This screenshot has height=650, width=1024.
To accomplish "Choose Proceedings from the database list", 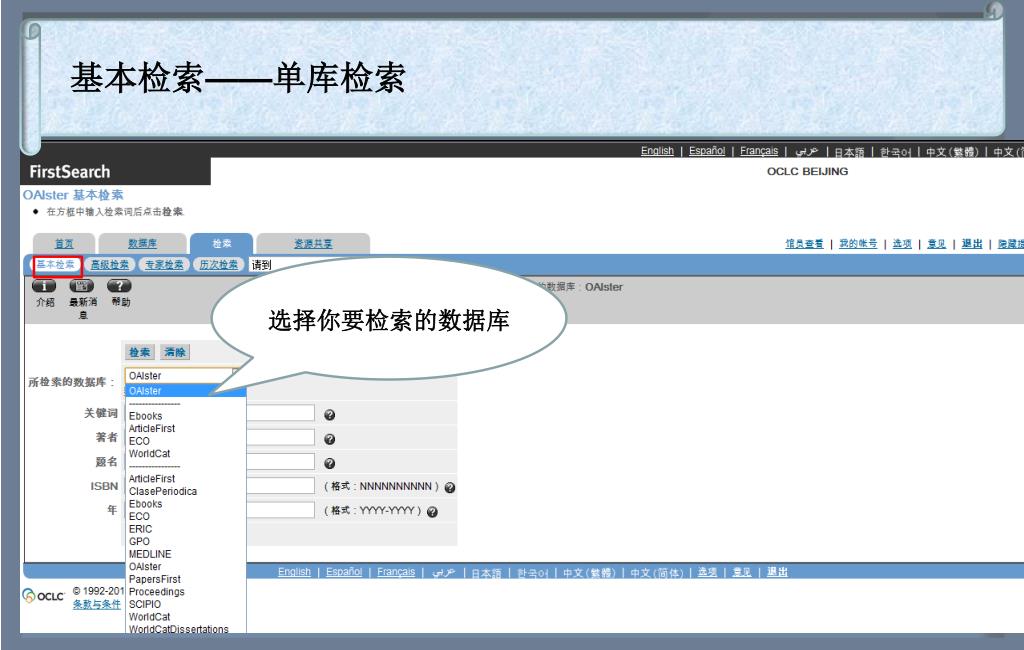I will tap(157, 592).
